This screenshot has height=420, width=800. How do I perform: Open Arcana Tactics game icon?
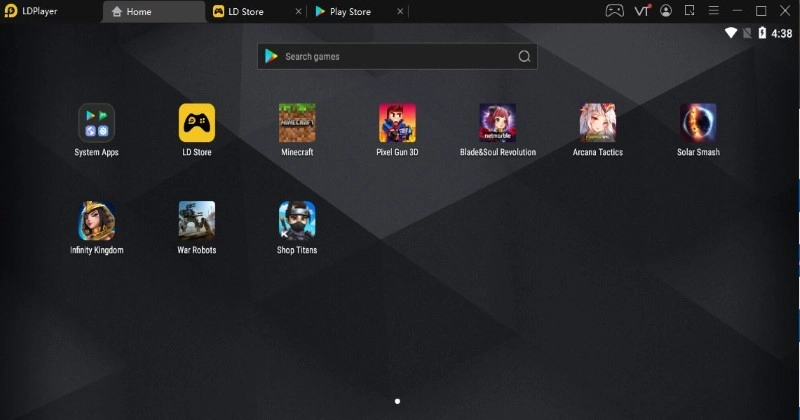pyautogui.click(x=597, y=123)
